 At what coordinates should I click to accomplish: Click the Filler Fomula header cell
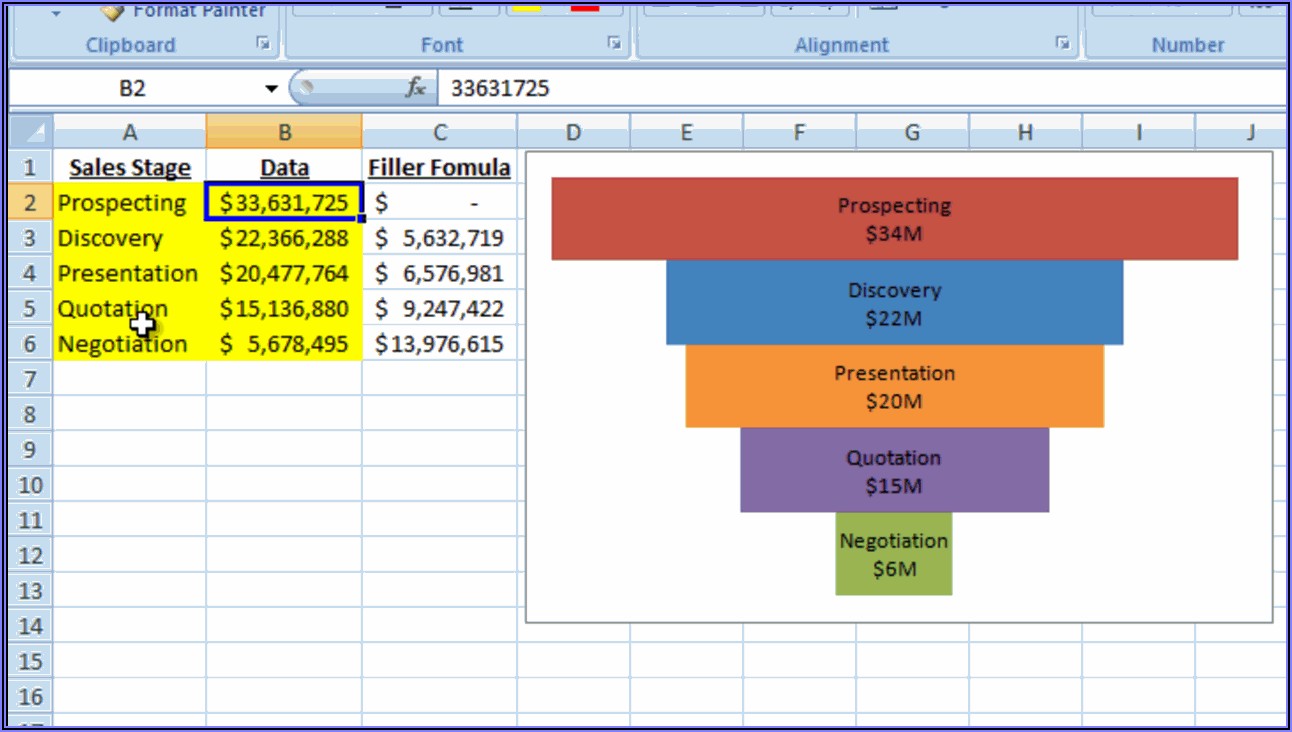tap(440, 168)
